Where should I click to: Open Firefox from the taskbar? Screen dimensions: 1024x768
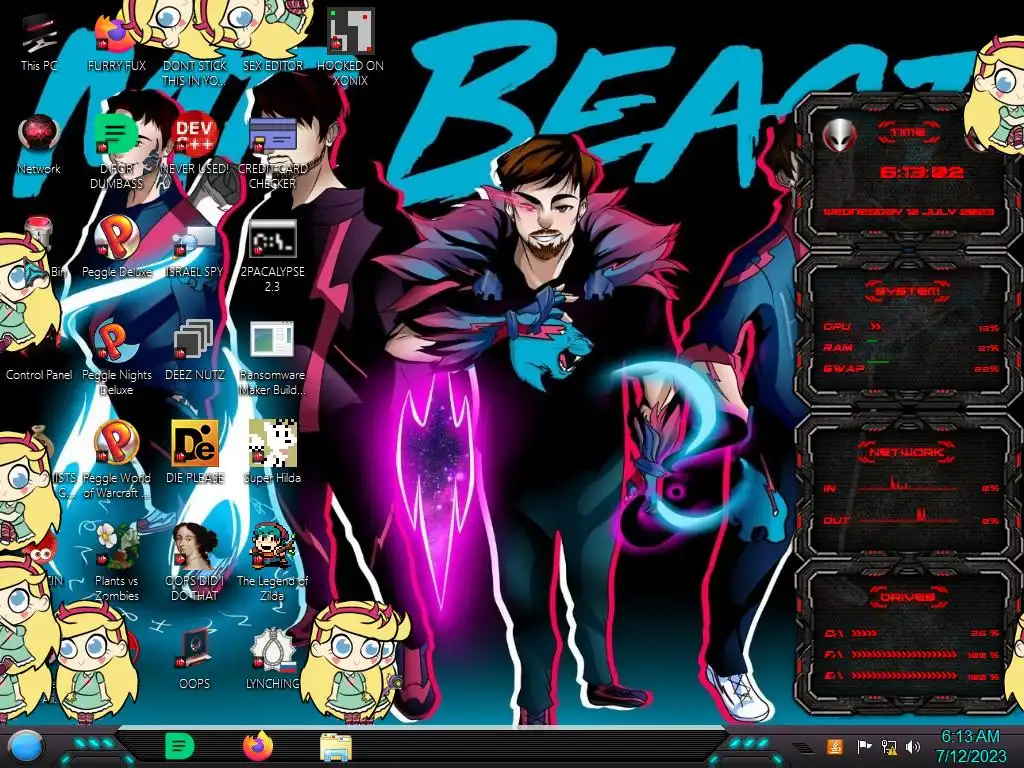[x=257, y=746]
